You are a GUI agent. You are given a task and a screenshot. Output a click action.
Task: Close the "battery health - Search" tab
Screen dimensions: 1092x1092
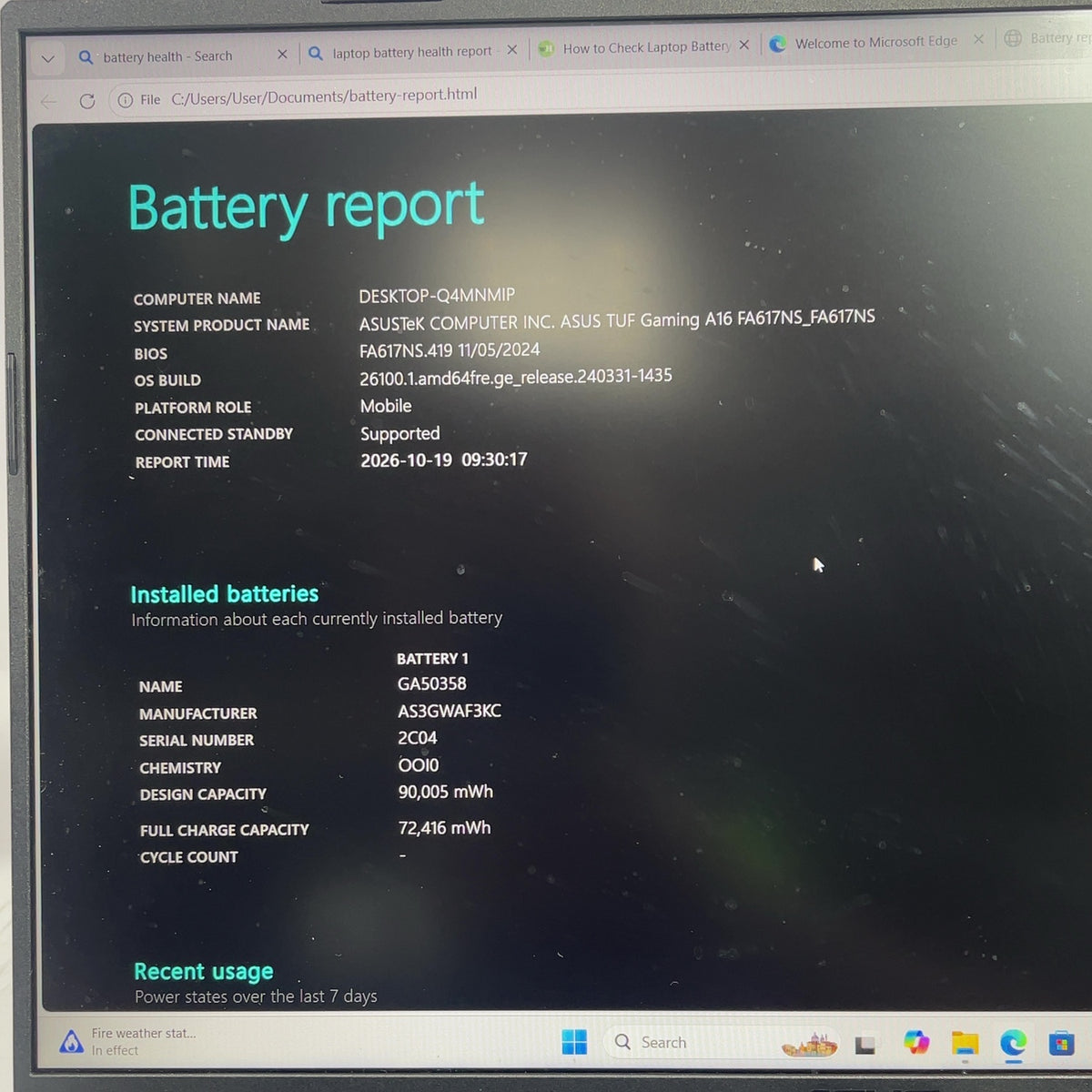pyautogui.click(x=282, y=55)
